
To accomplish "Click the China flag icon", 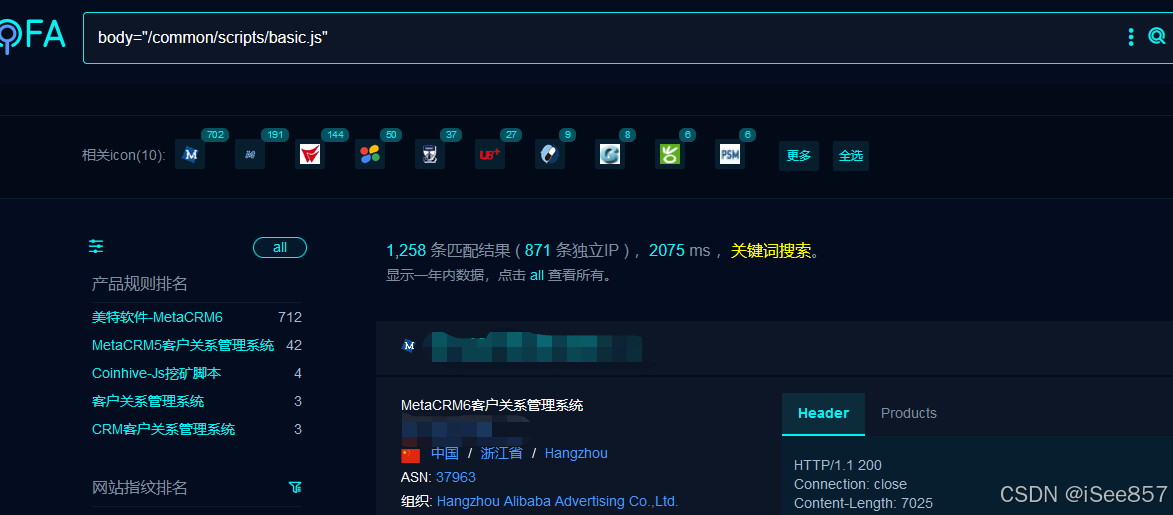I will click(x=411, y=454).
